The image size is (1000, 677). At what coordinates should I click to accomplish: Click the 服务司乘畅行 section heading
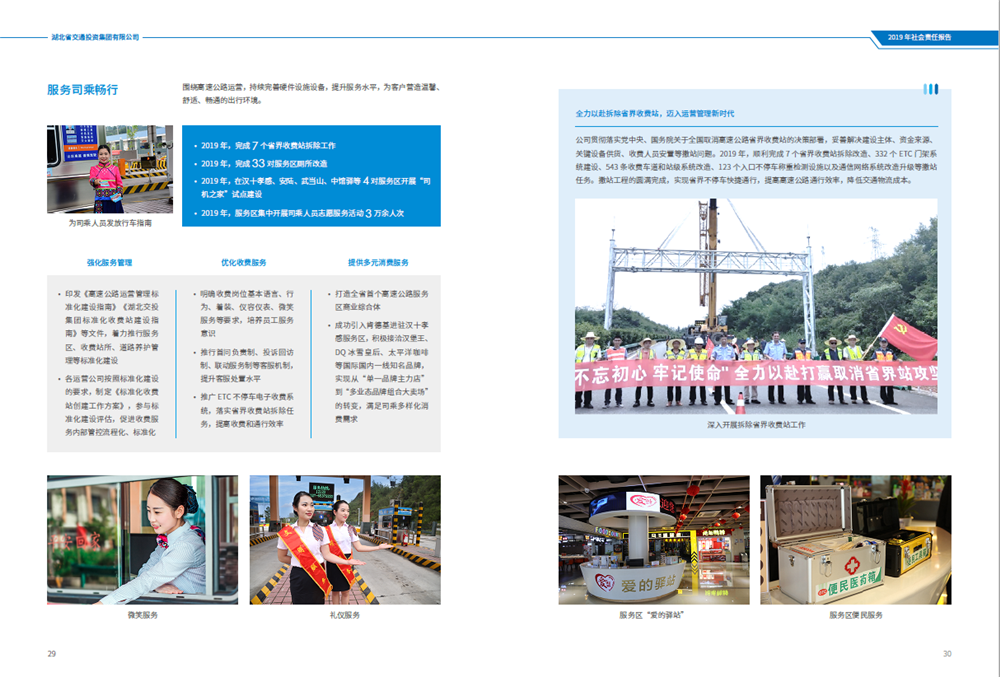[82, 90]
